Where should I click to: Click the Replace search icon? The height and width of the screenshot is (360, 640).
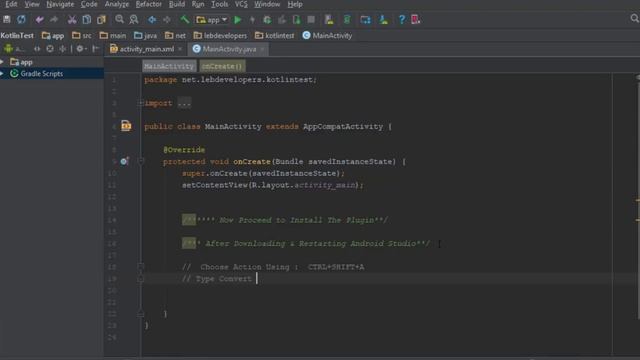point(134,19)
